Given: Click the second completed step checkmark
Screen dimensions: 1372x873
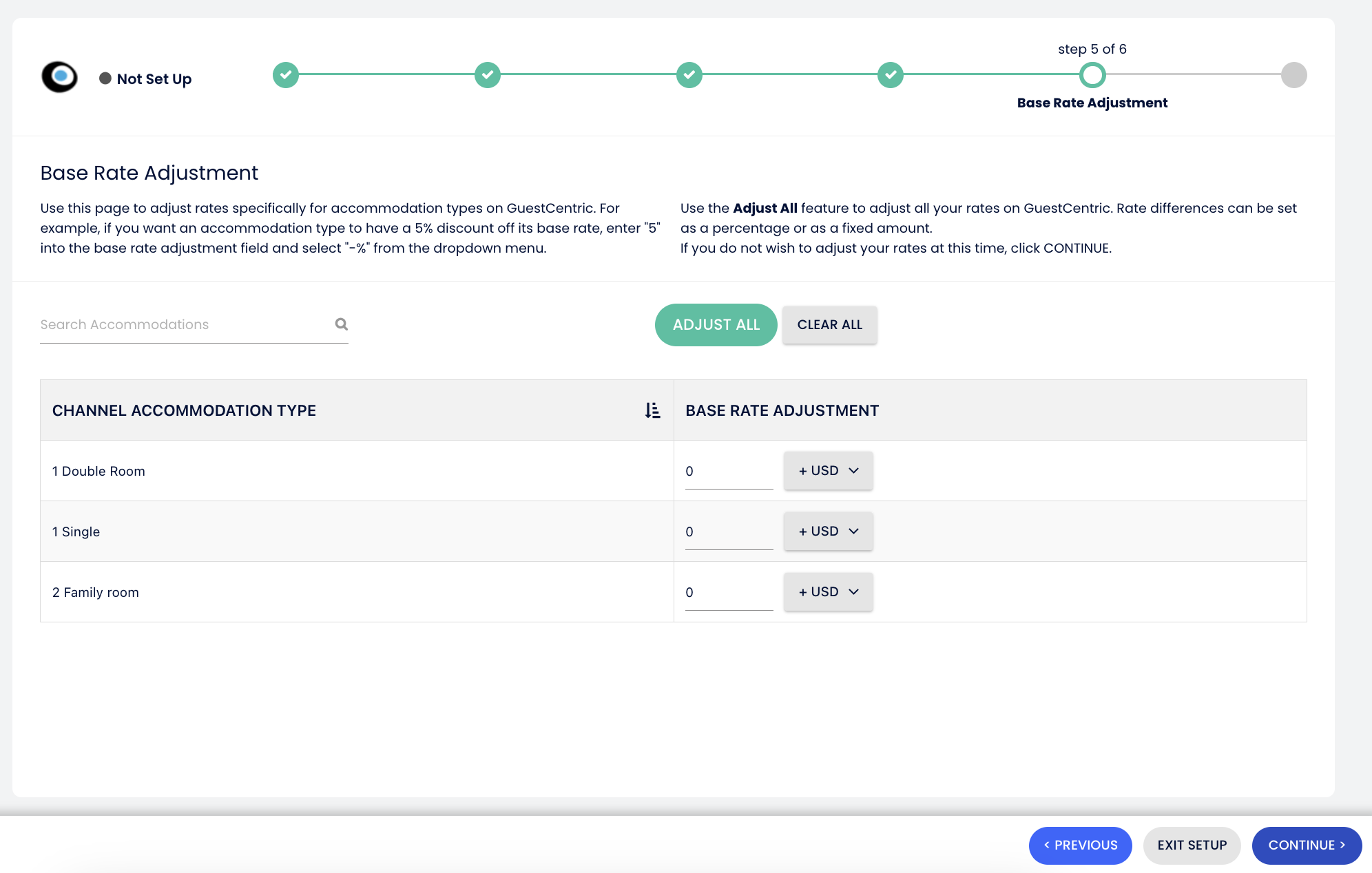Looking at the screenshot, I should click(x=487, y=75).
